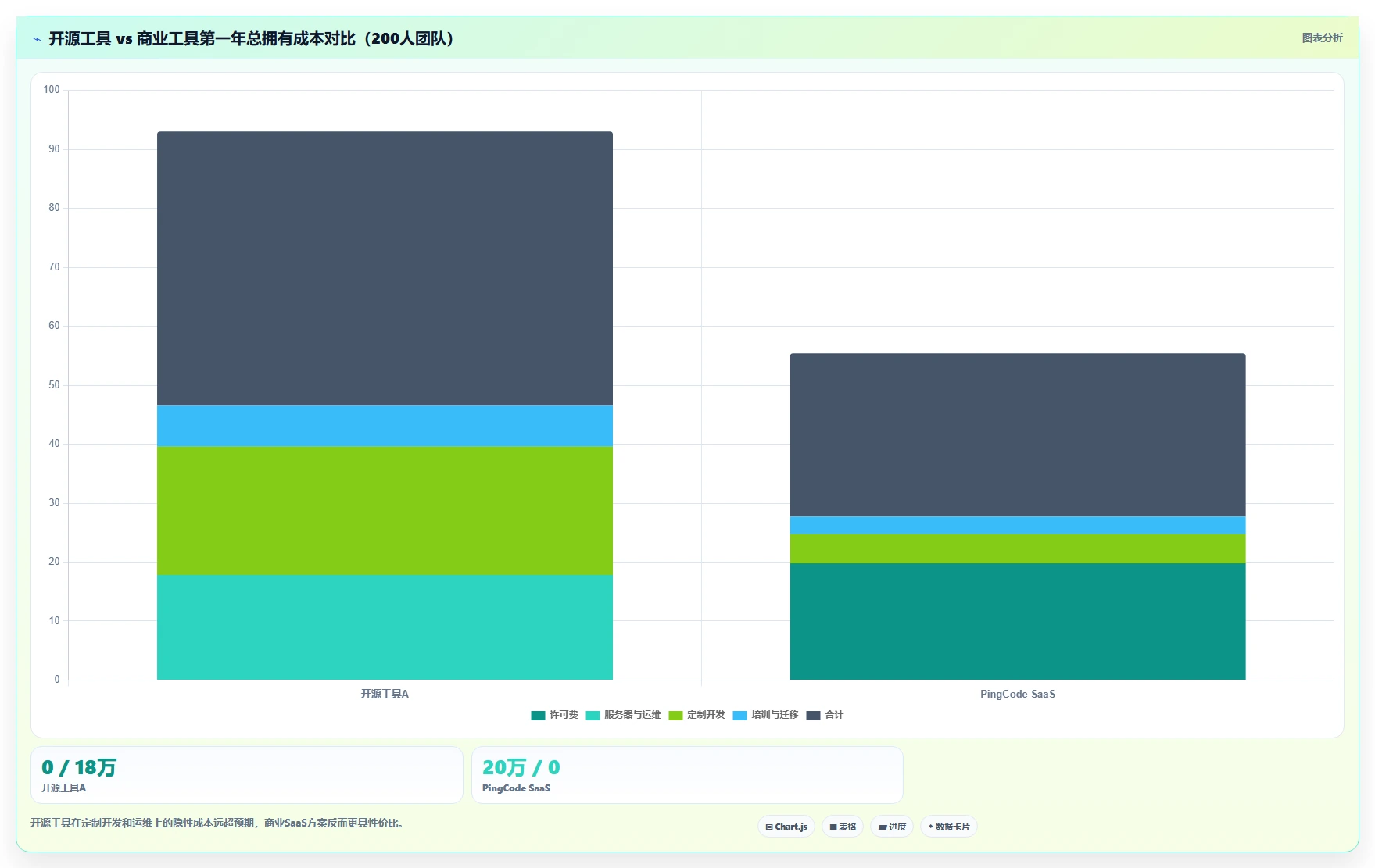Click the PingCode SaaS x-axis label
The width and height of the screenshot is (1375, 868).
[x=1018, y=694]
